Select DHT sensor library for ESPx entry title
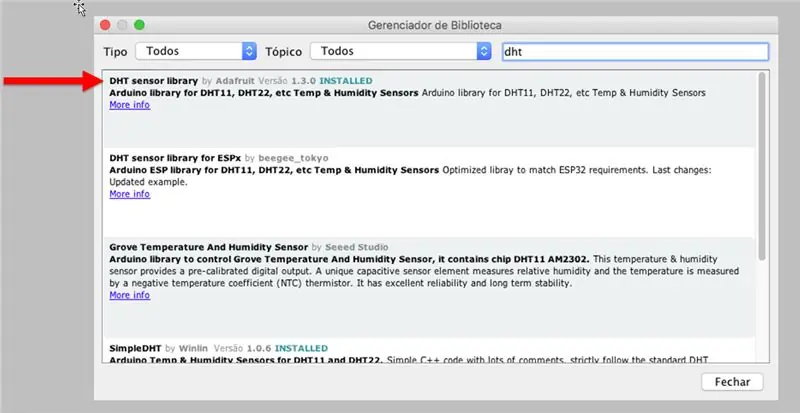The image size is (800, 413). click(175, 158)
